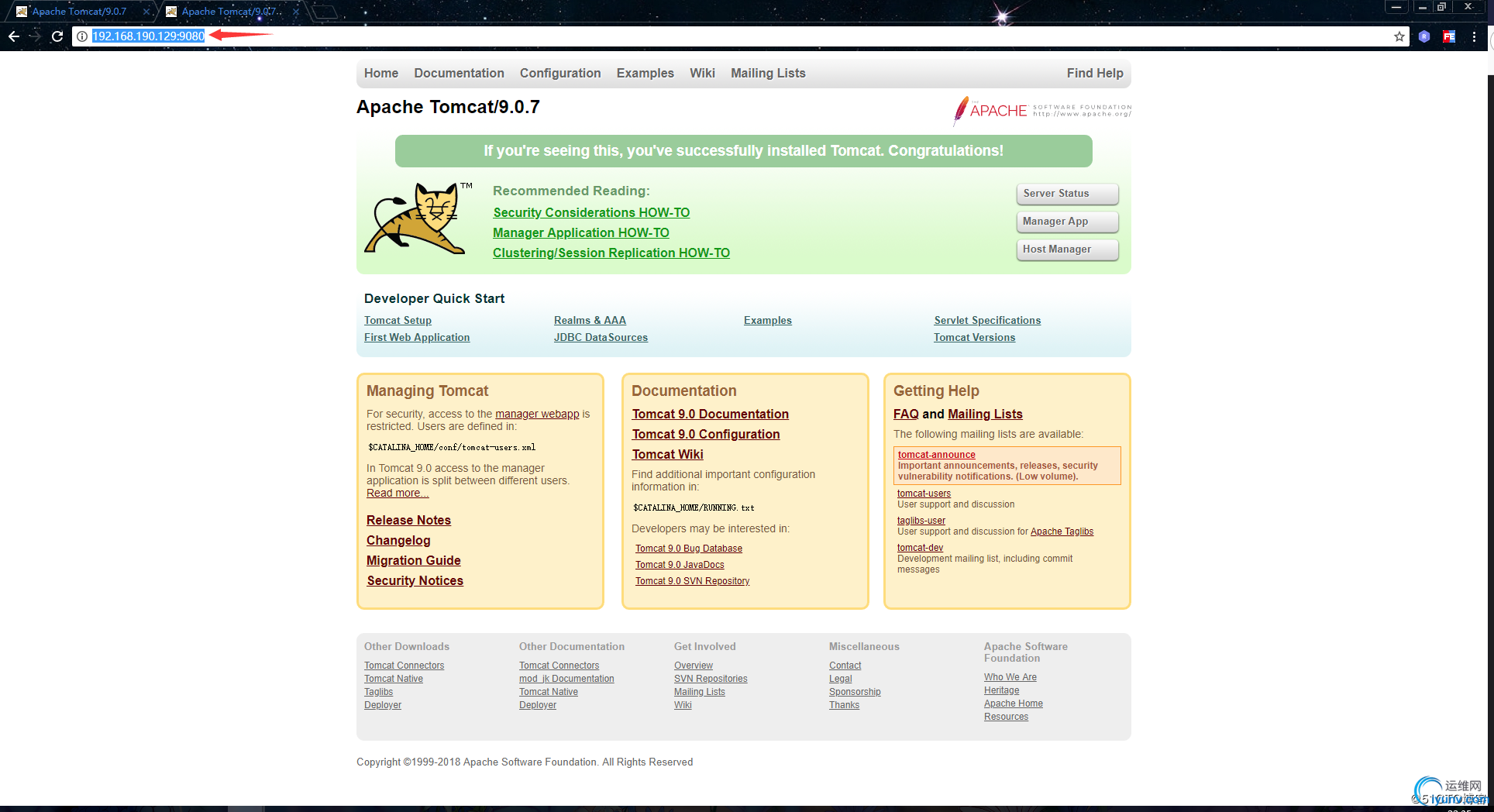Screen dimensions: 1494x812
Task: Follow the manager webapp link
Action: (x=537, y=414)
